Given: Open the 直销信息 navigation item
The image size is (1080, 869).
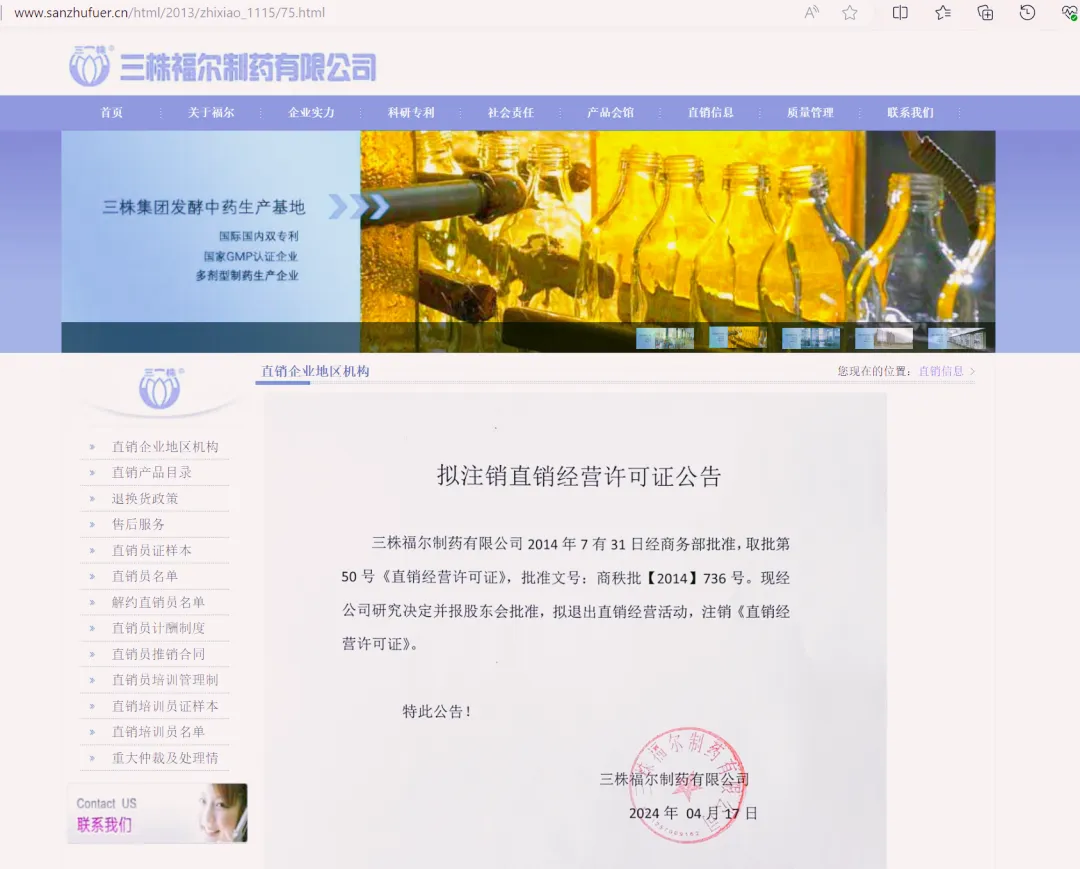Looking at the screenshot, I should point(710,112).
